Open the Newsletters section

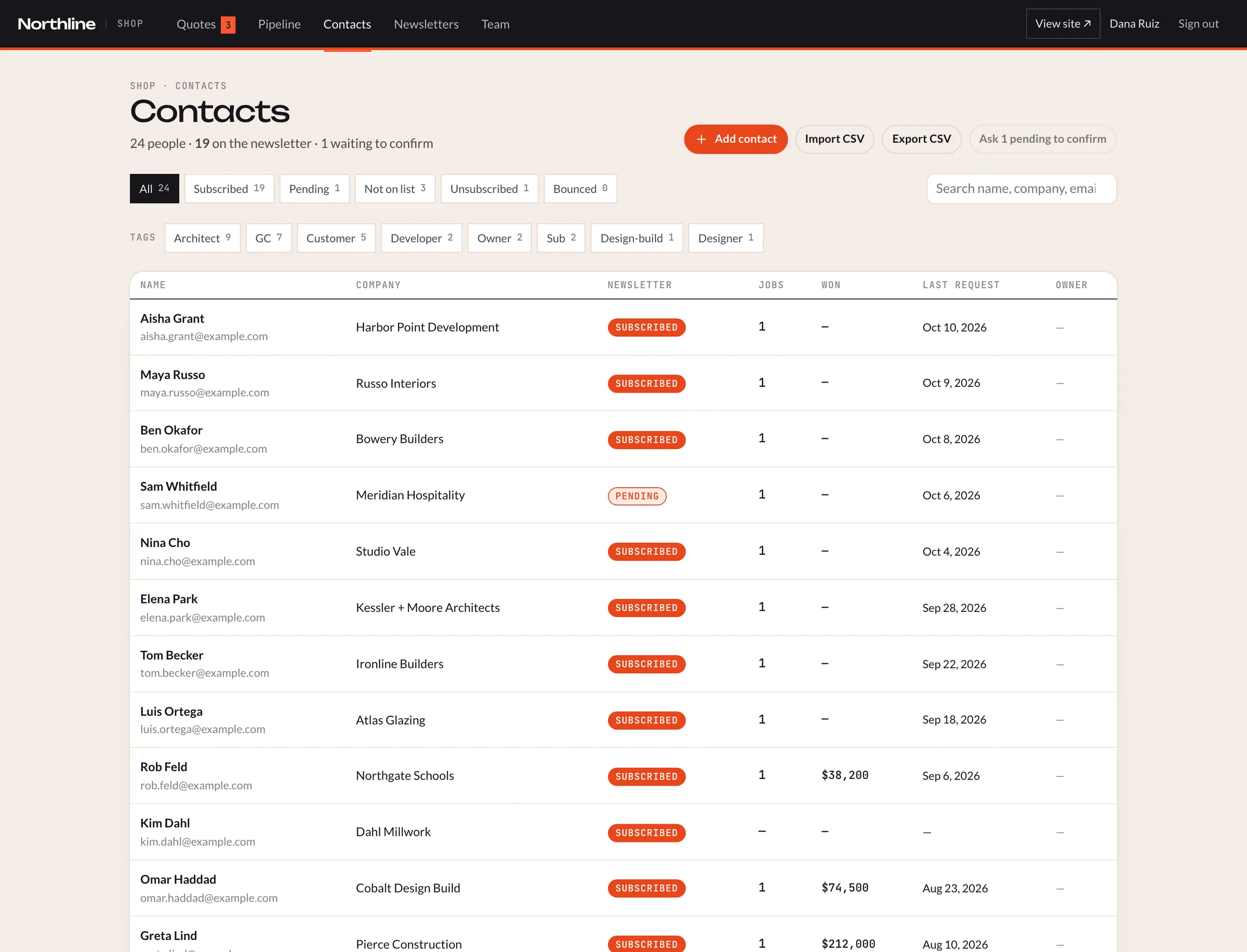(x=426, y=24)
